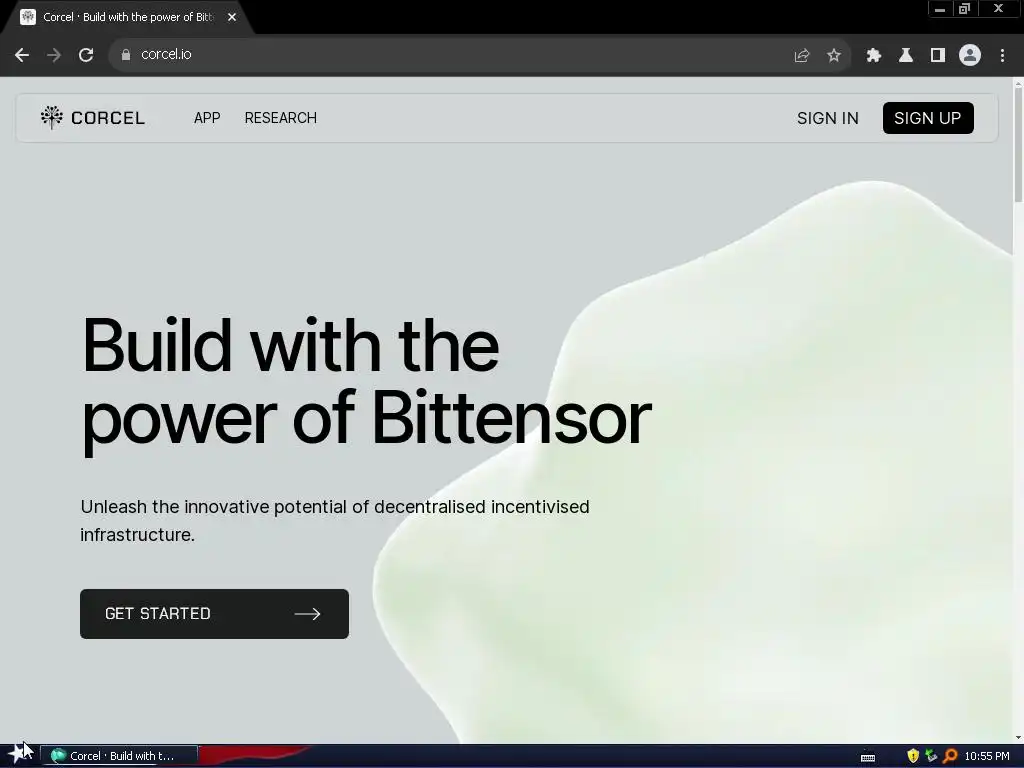The height and width of the screenshot is (768, 1024).
Task: Click the orange magnifier tray icon
Action: point(950,756)
